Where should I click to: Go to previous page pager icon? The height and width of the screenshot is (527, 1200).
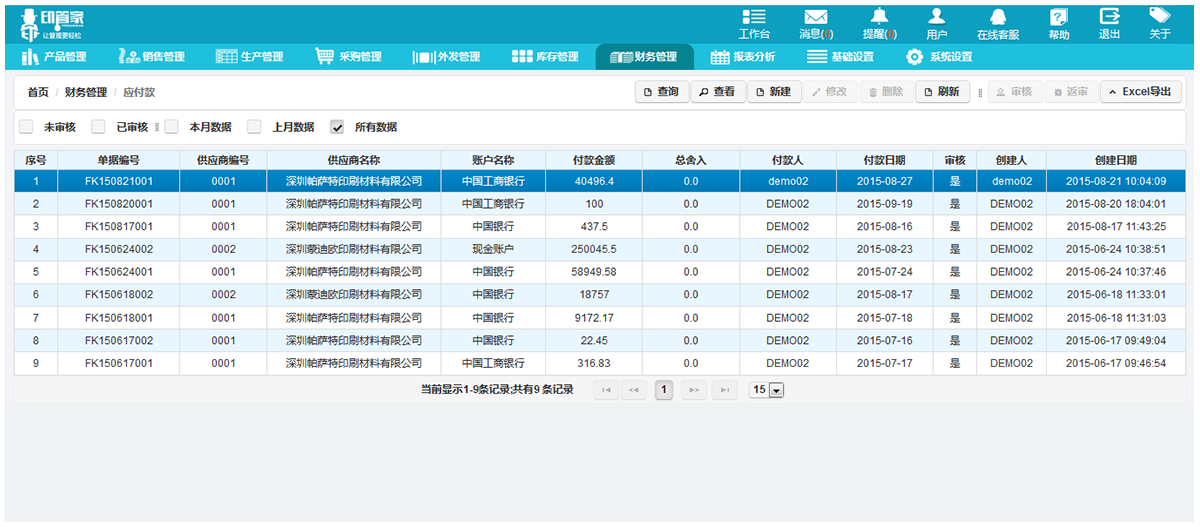633,390
